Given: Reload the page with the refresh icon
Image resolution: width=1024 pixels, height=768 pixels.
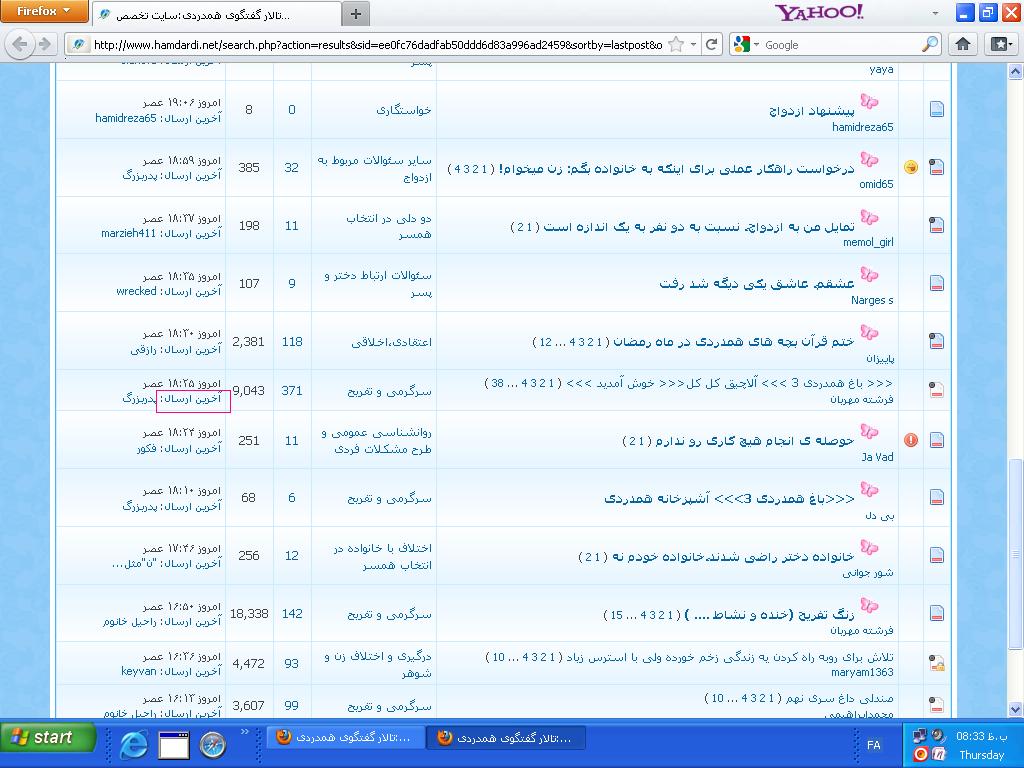Looking at the screenshot, I should click(x=712, y=44).
